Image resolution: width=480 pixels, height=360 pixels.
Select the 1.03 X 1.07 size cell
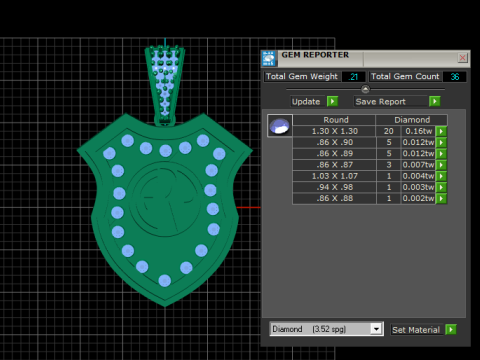[334, 176]
